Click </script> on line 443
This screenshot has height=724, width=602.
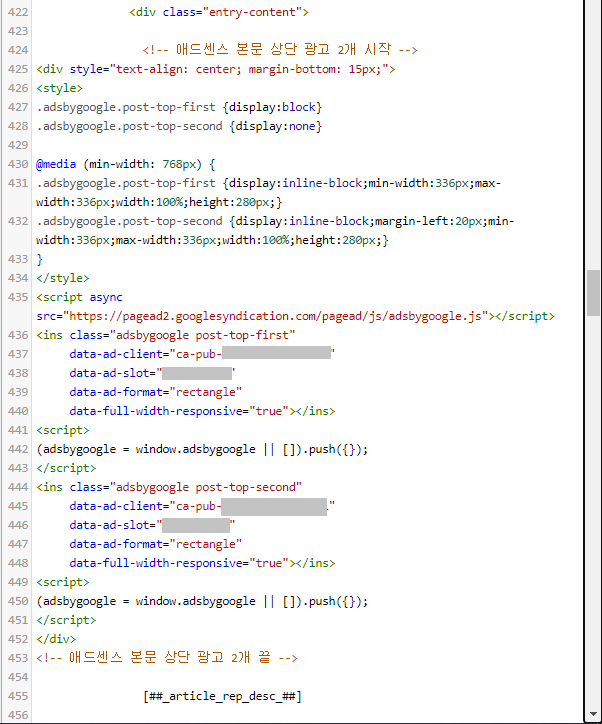tap(66, 468)
